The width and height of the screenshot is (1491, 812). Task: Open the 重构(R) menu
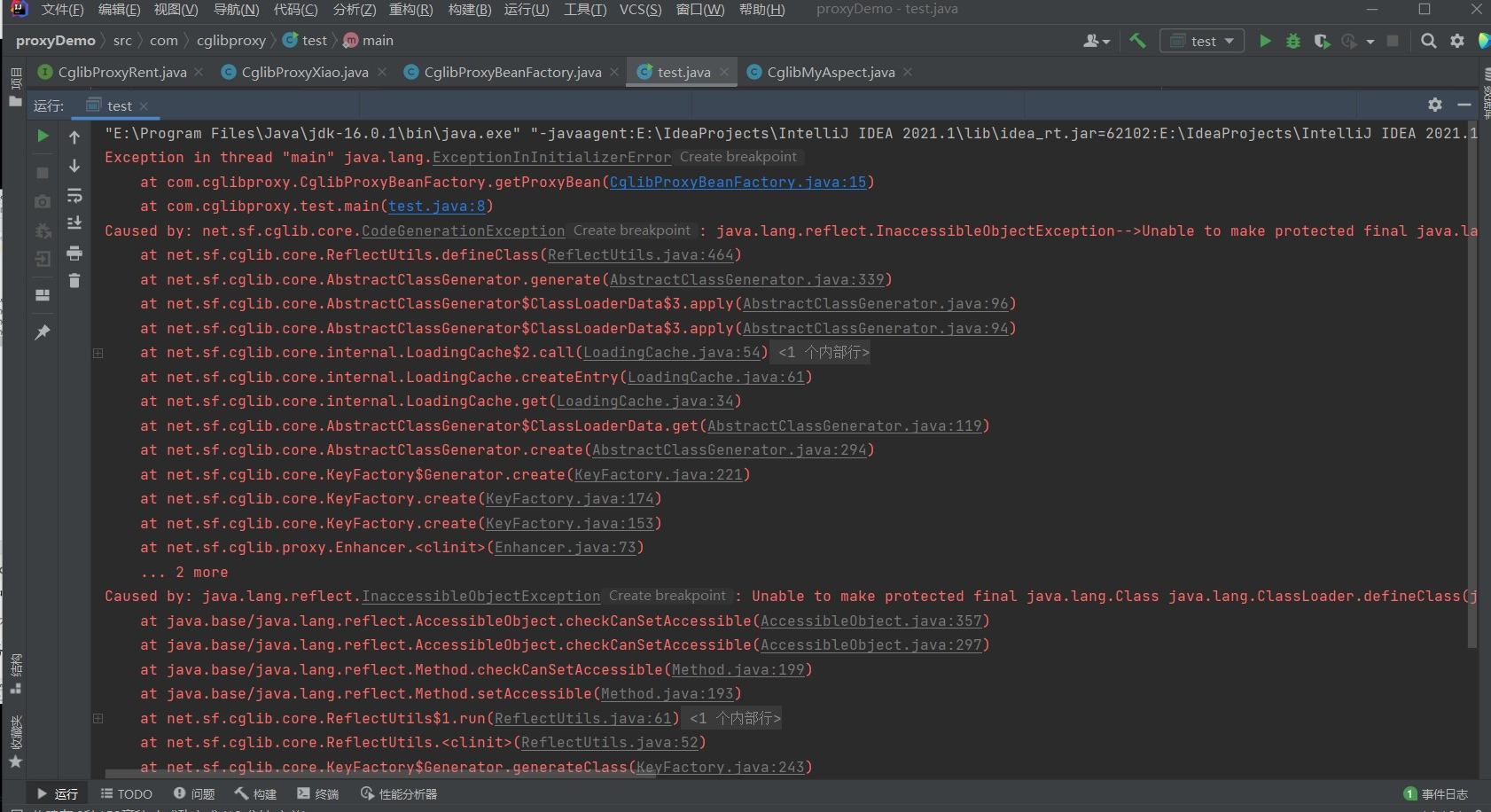pyautogui.click(x=410, y=10)
